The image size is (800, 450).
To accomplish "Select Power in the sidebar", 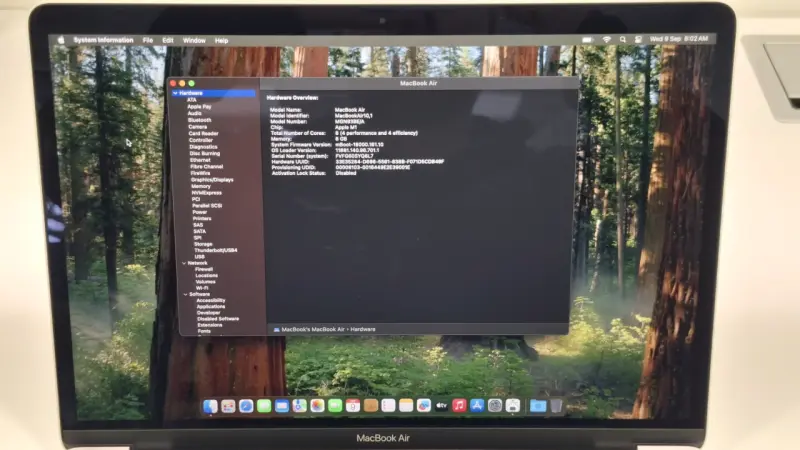I will 199,212.
